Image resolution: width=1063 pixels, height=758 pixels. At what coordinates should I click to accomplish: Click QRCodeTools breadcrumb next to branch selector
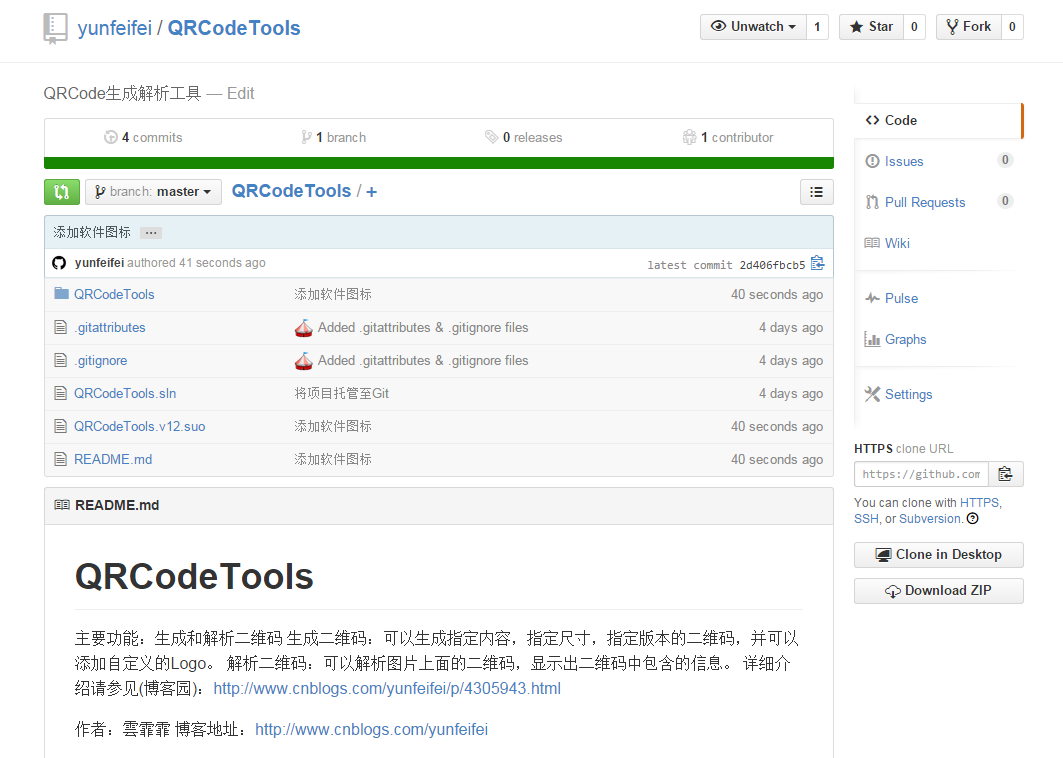[x=292, y=191]
